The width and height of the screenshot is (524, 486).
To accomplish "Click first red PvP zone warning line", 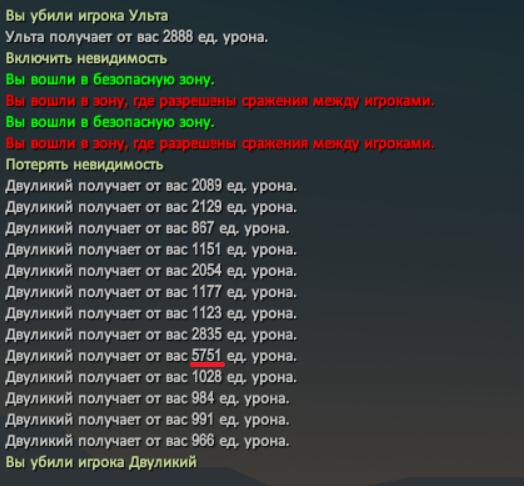I will pyautogui.click(x=220, y=101).
